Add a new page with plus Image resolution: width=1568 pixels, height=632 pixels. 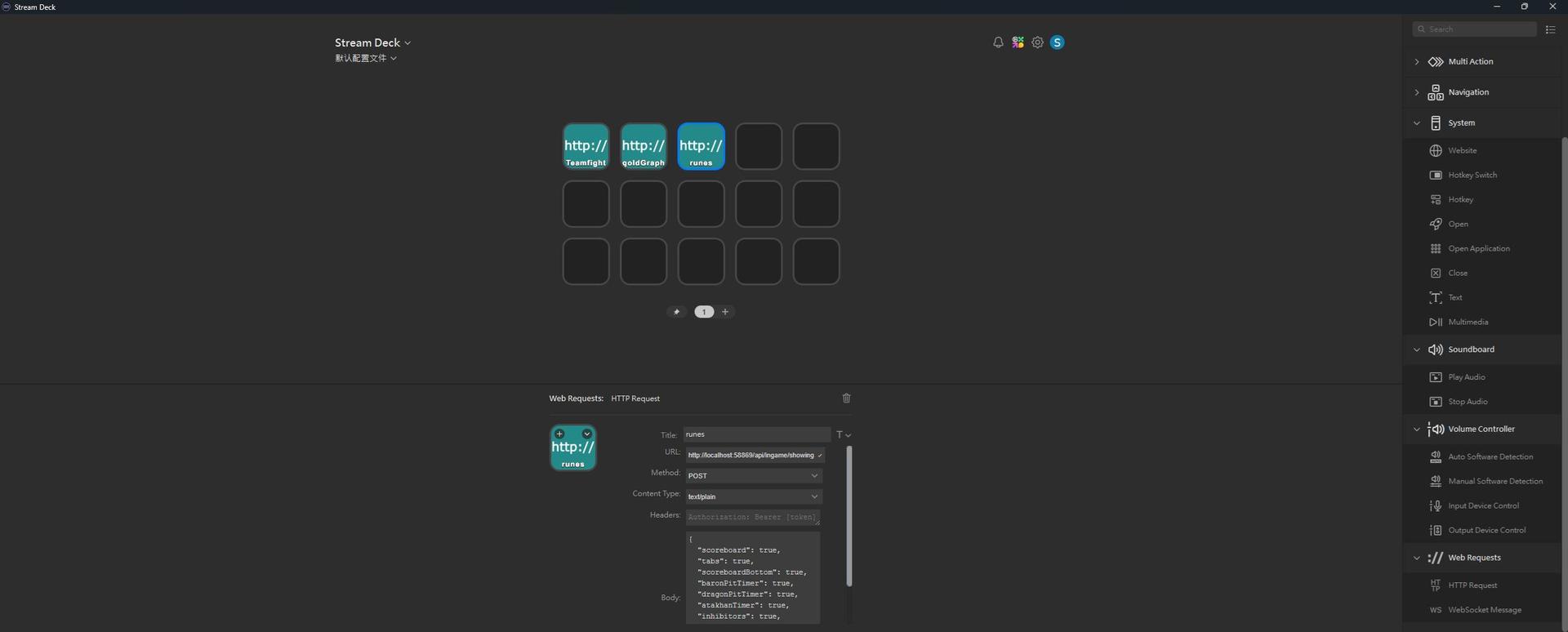(x=725, y=312)
